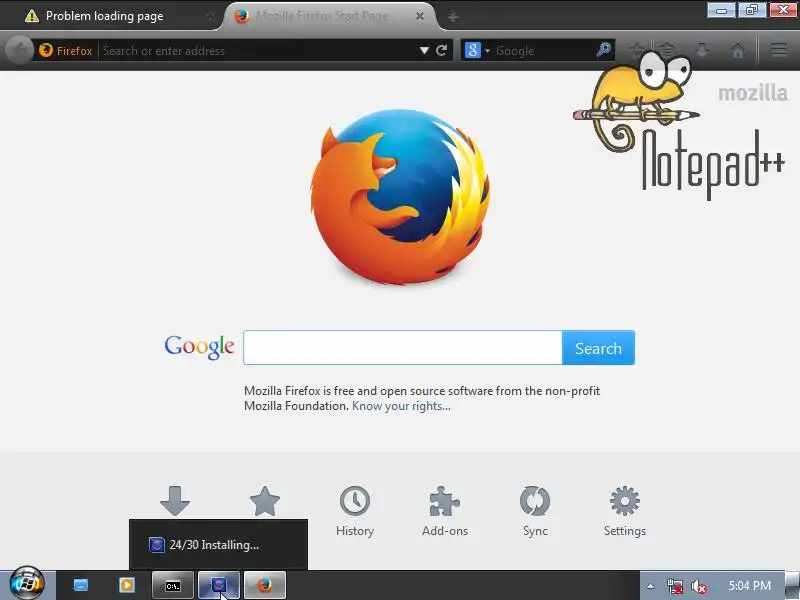
Task: Click the 5:04 PM clock
Action: [749, 586]
